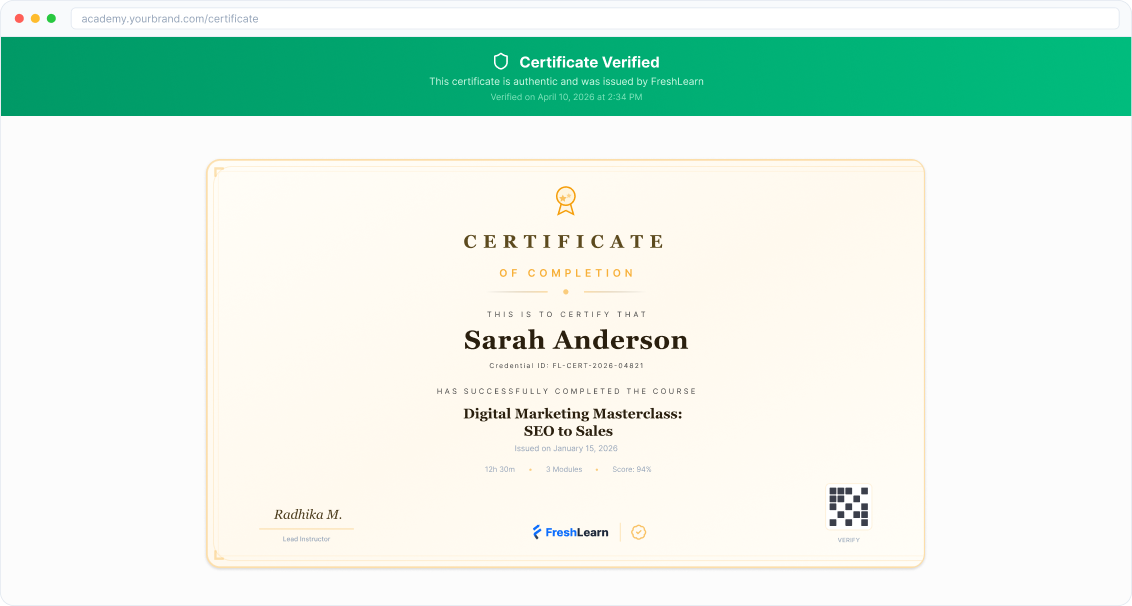Select the FreshLearn wordmark text
This screenshot has width=1132, height=606.
tap(578, 532)
